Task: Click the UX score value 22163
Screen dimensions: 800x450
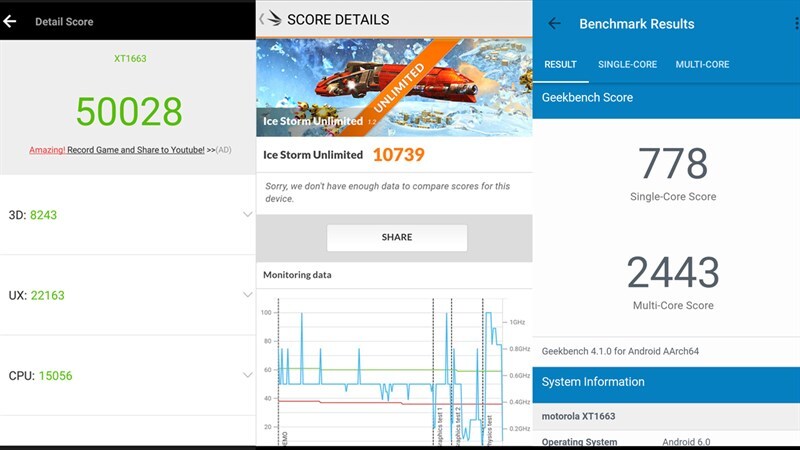Action: tap(47, 295)
